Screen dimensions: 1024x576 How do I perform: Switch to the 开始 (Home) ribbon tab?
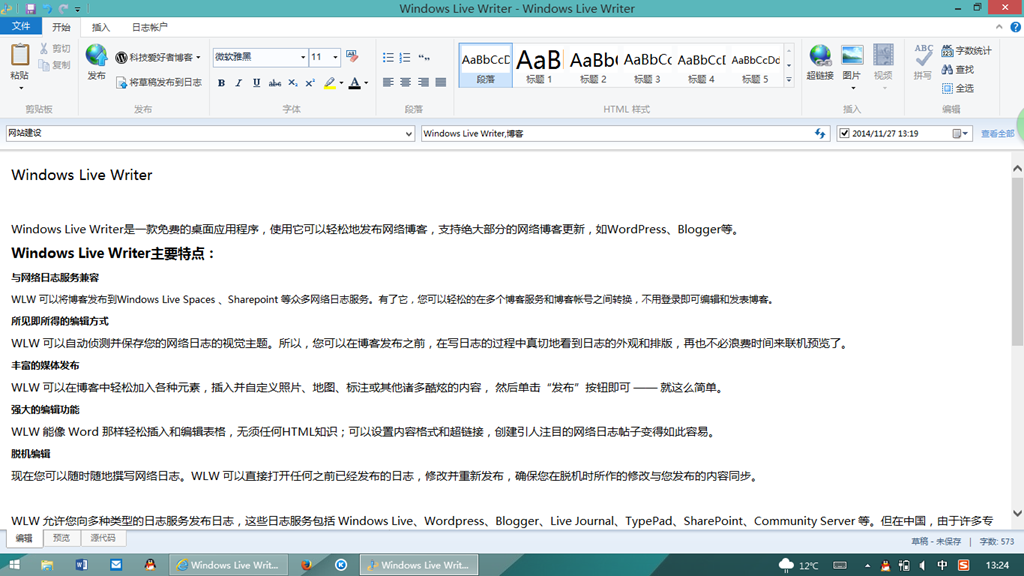coord(61,27)
